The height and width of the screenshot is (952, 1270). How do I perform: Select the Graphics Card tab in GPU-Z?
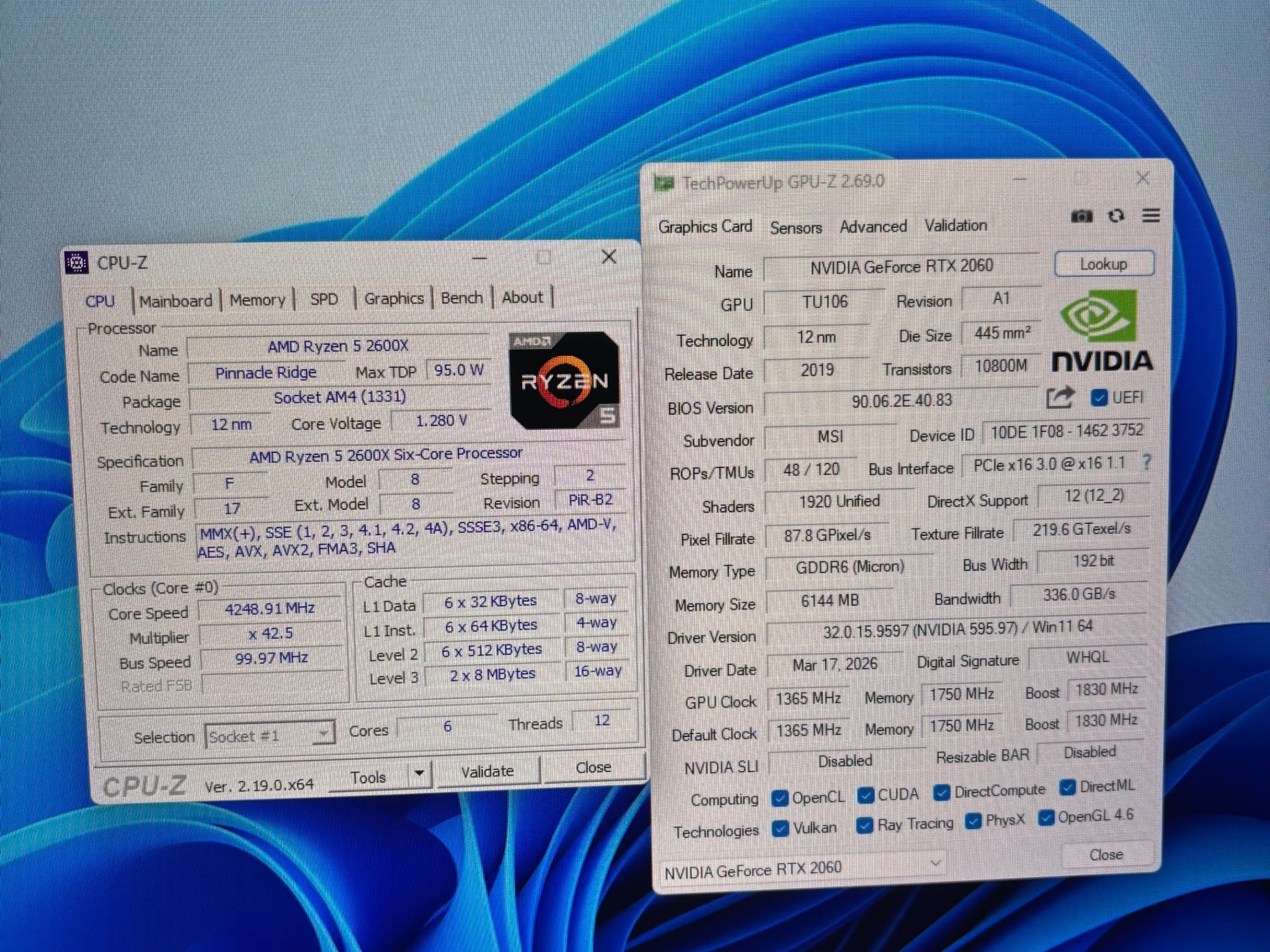click(x=705, y=227)
